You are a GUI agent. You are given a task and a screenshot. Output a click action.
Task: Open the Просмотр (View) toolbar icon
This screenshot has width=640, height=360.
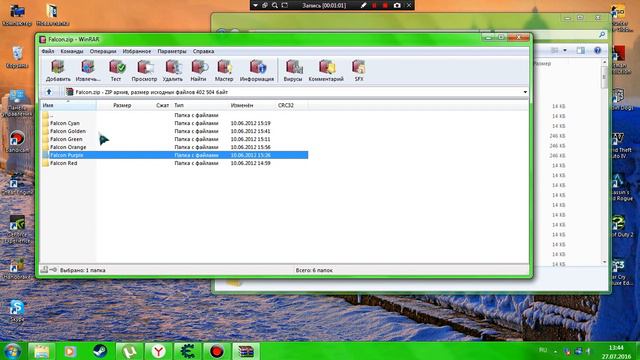(x=144, y=70)
